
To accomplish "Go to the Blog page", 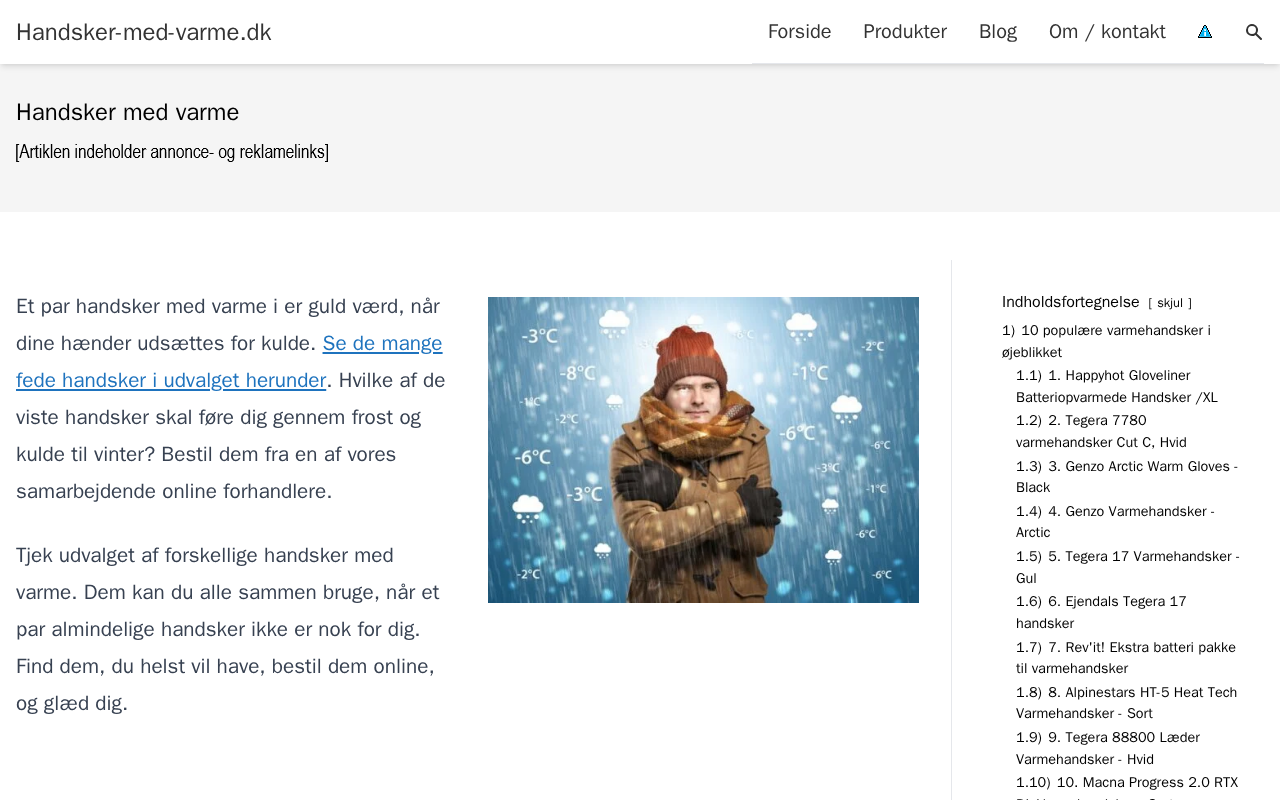I will click(998, 32).
